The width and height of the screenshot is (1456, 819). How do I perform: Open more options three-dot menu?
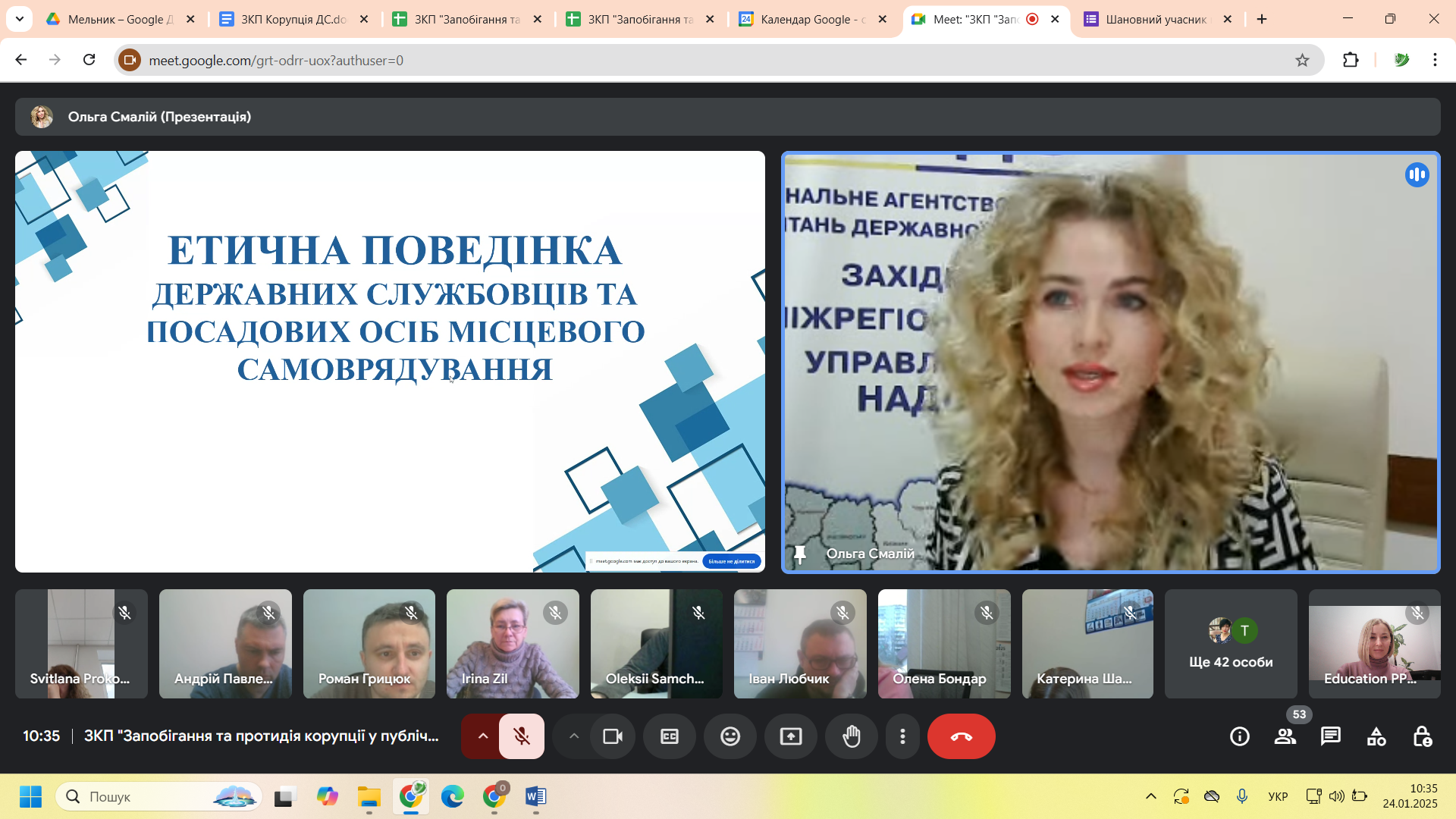click(x=902, y=736)
